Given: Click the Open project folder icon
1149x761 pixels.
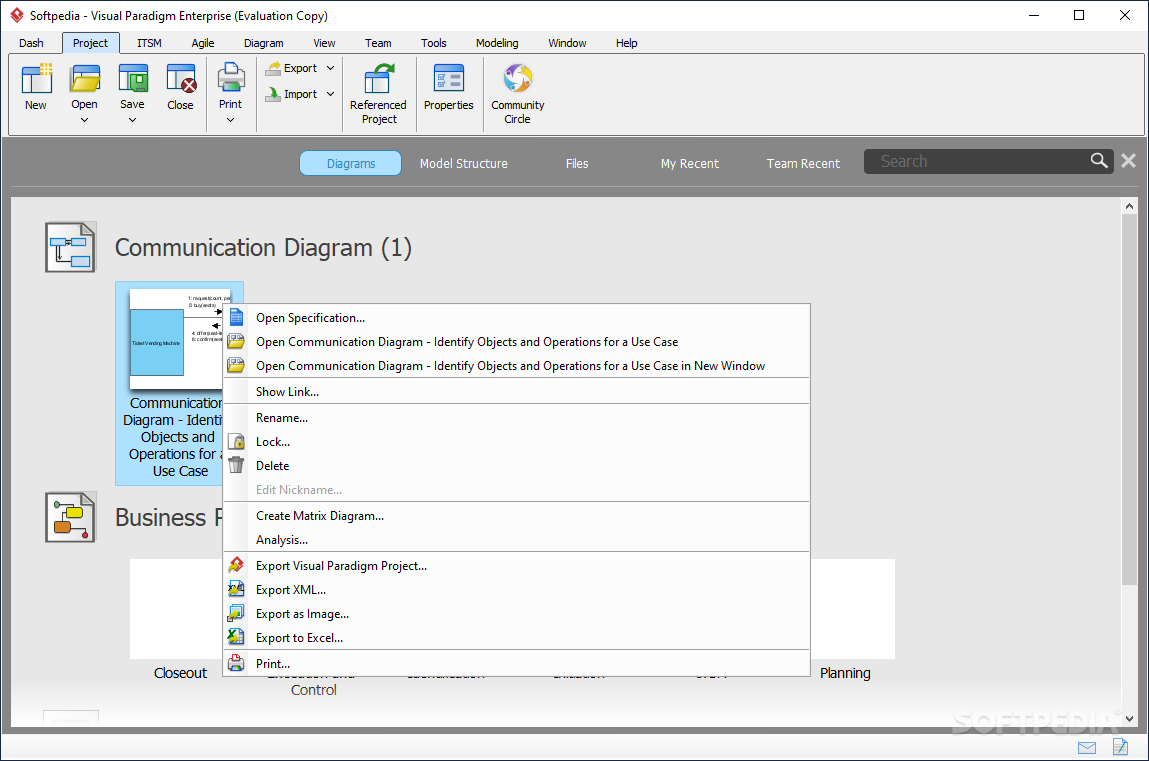Looking at the screenshot, I should [84, 79].
